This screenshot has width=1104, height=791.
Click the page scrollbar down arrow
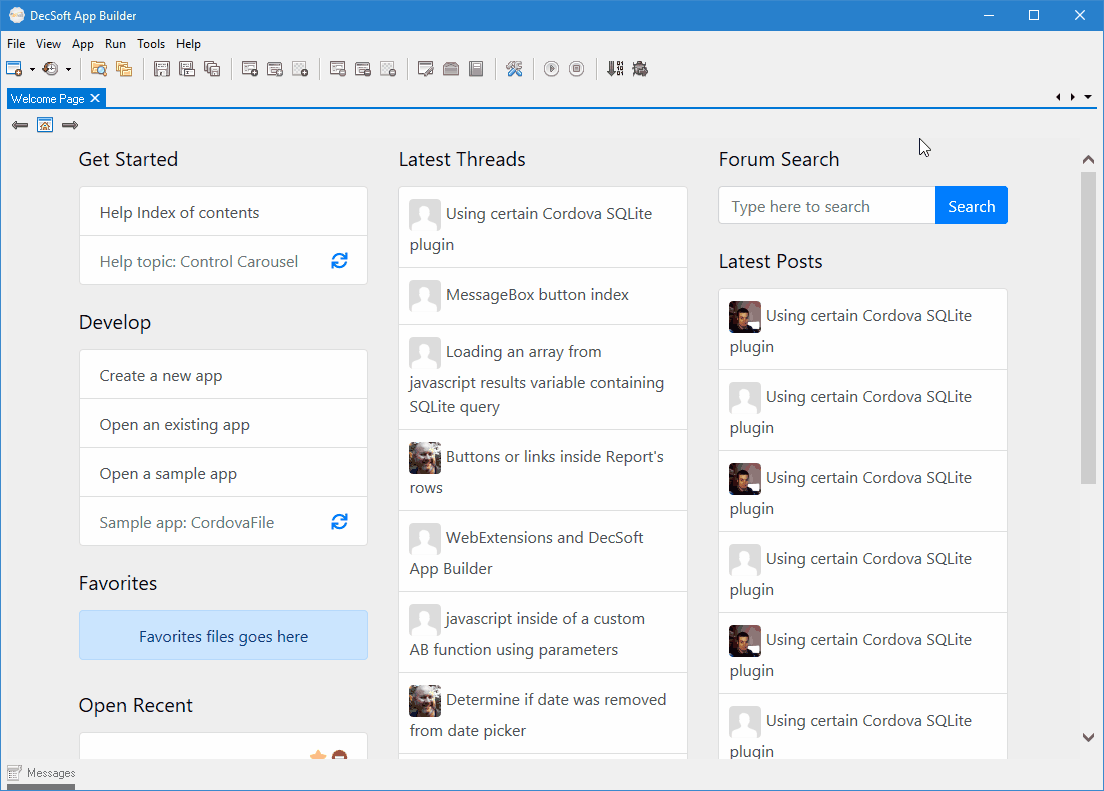pos(1088,737)
